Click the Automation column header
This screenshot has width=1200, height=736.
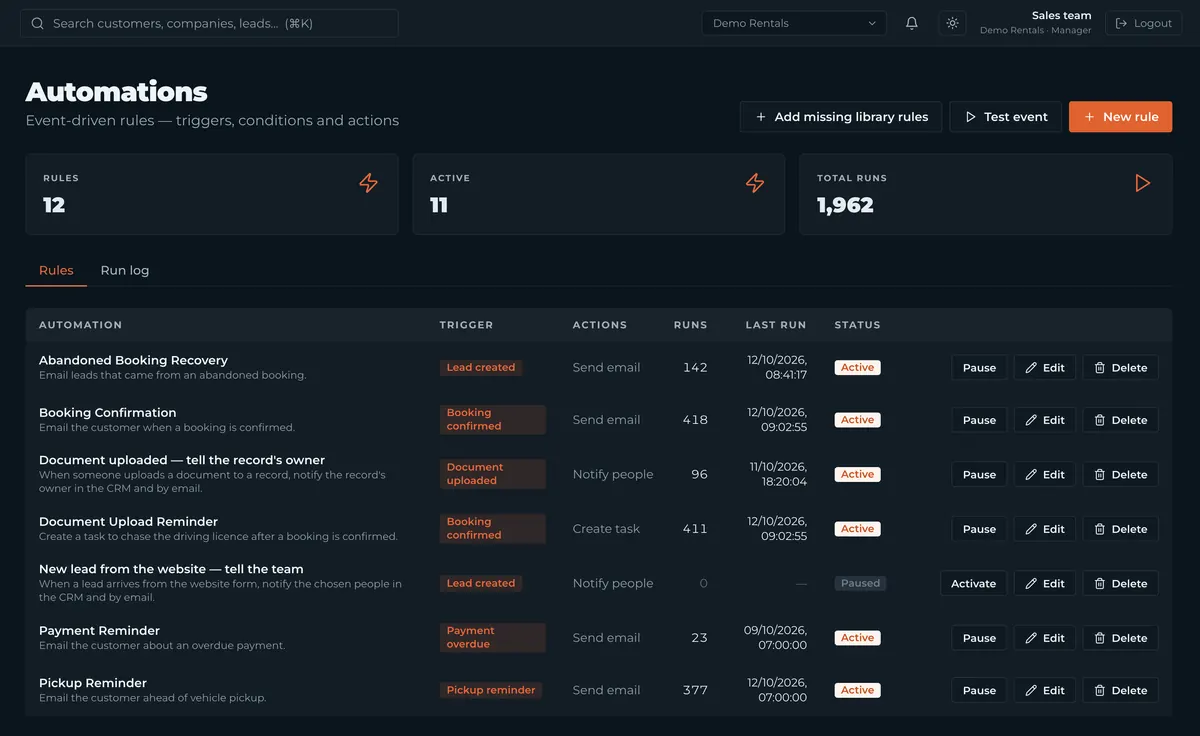click(80, 325)
